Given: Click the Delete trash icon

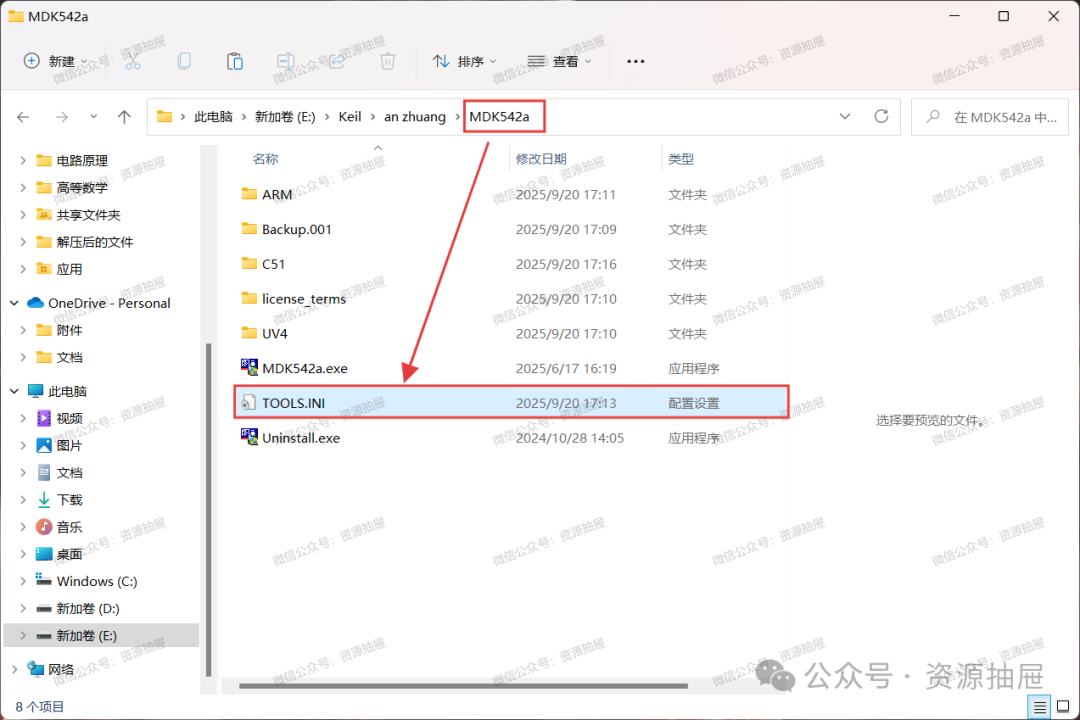Looking at the screenshot, I should coord(388,61).
